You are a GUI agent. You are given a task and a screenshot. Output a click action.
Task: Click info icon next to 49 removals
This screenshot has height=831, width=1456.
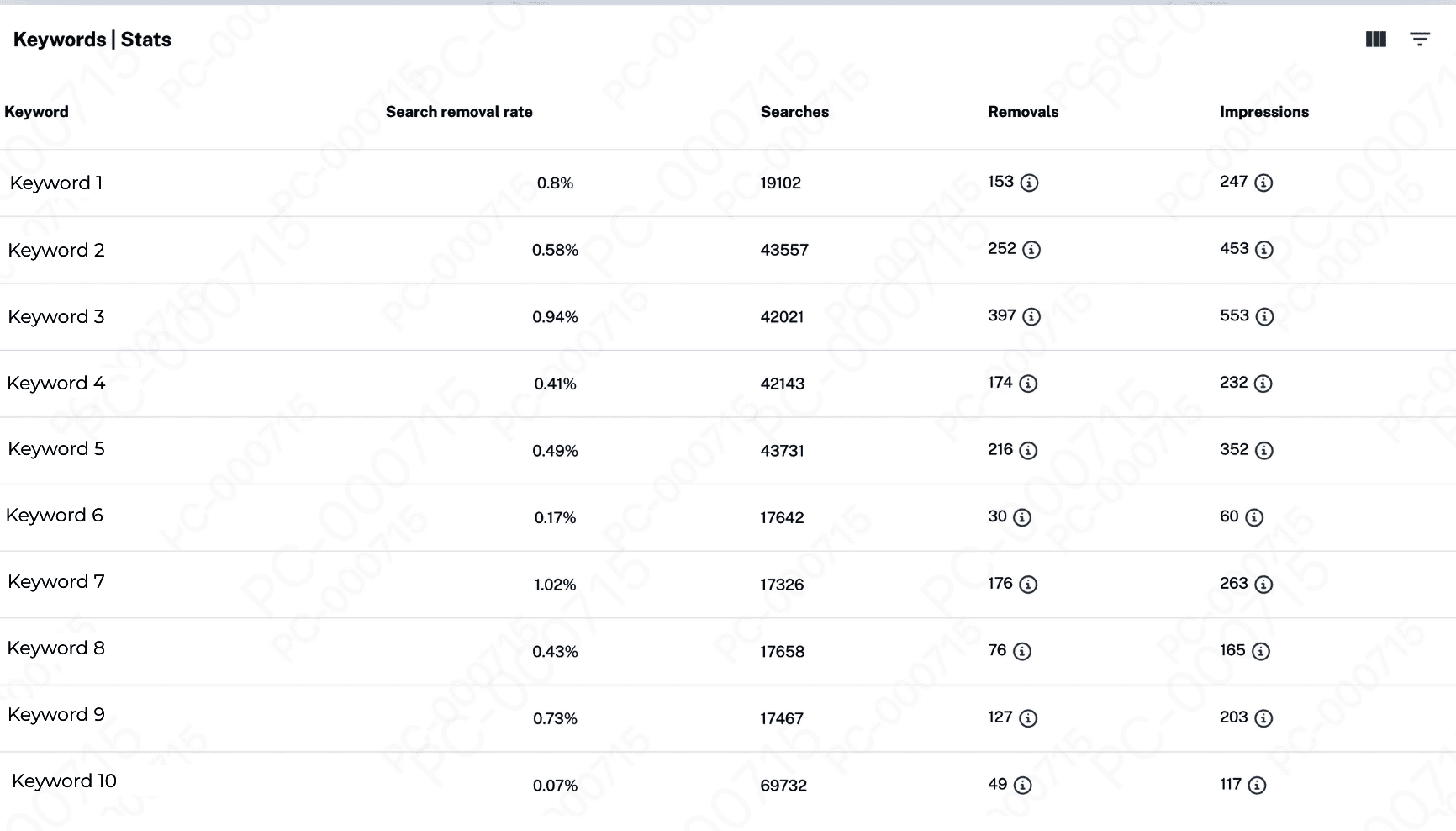[1022, 786]
